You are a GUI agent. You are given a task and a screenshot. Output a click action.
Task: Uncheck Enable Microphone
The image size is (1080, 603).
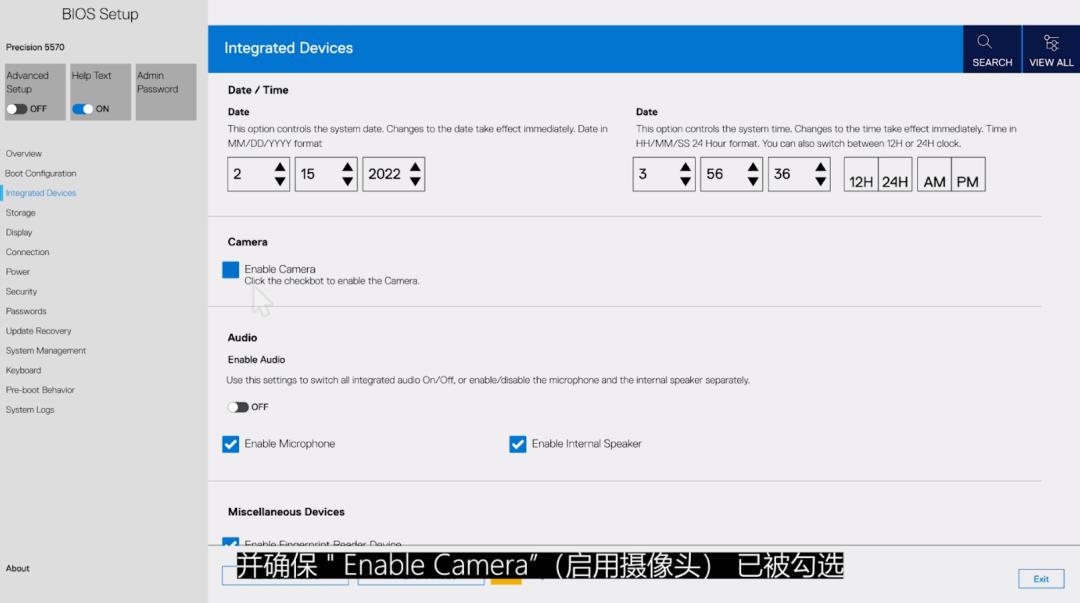[x=230, y=443]
